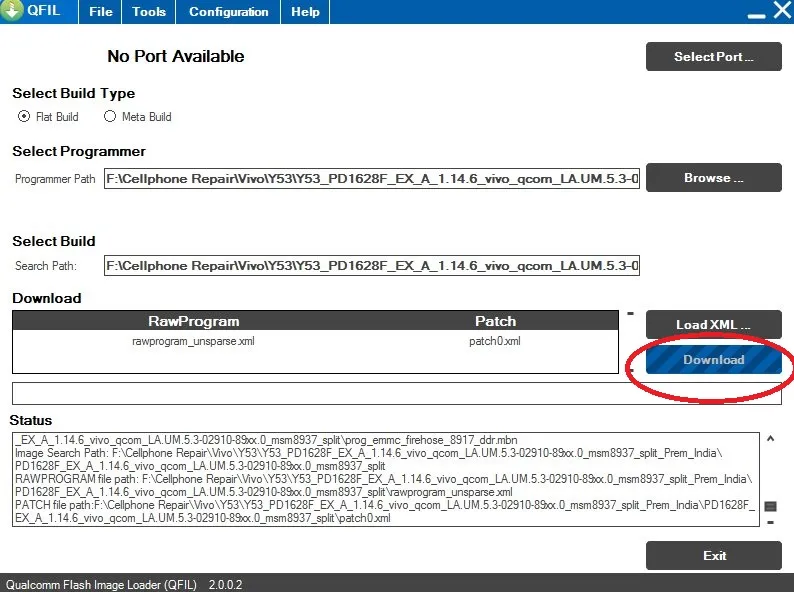This screenshot has height=592, width=794.
Task: Click the Load XML button
Action: [x=713, y=324]
